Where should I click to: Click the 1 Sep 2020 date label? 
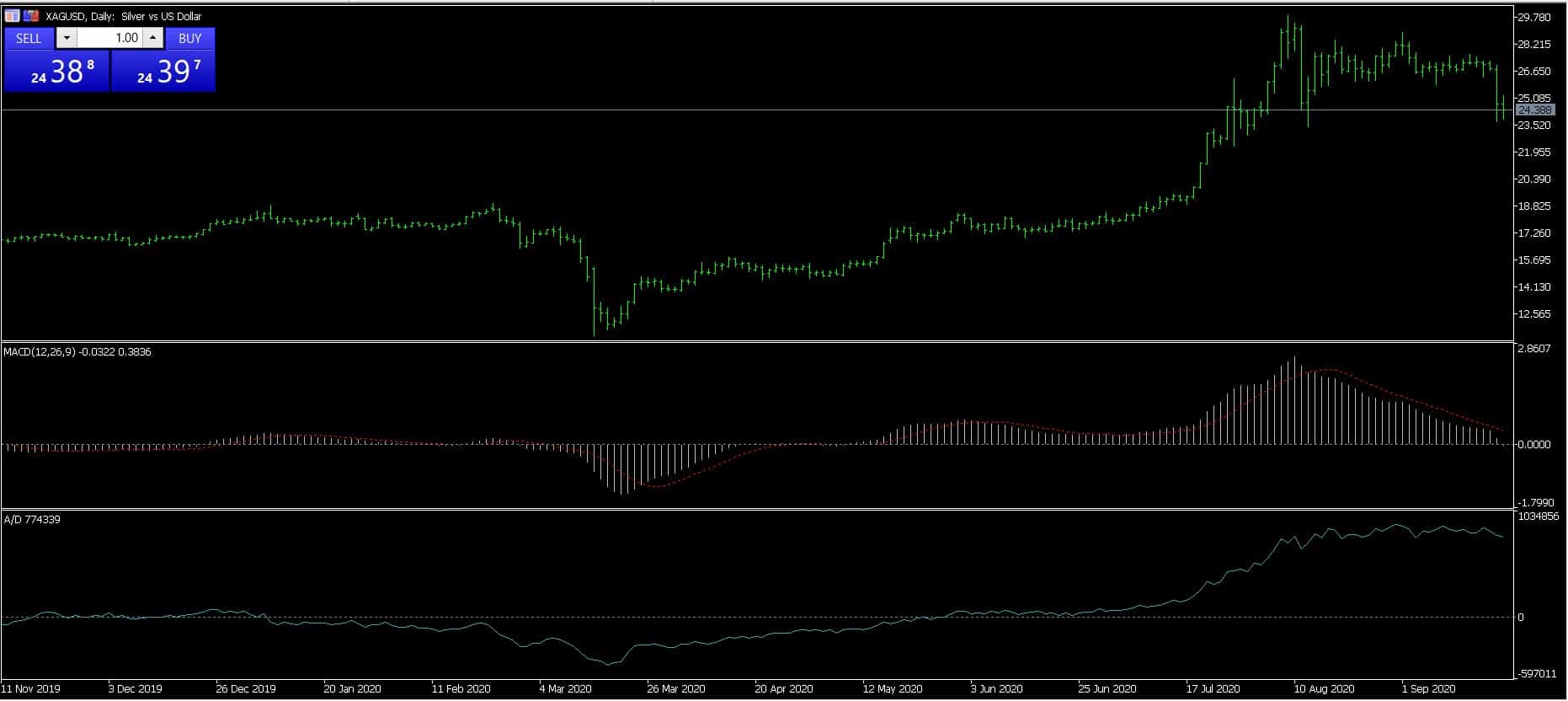click(x=1428, y=689)
